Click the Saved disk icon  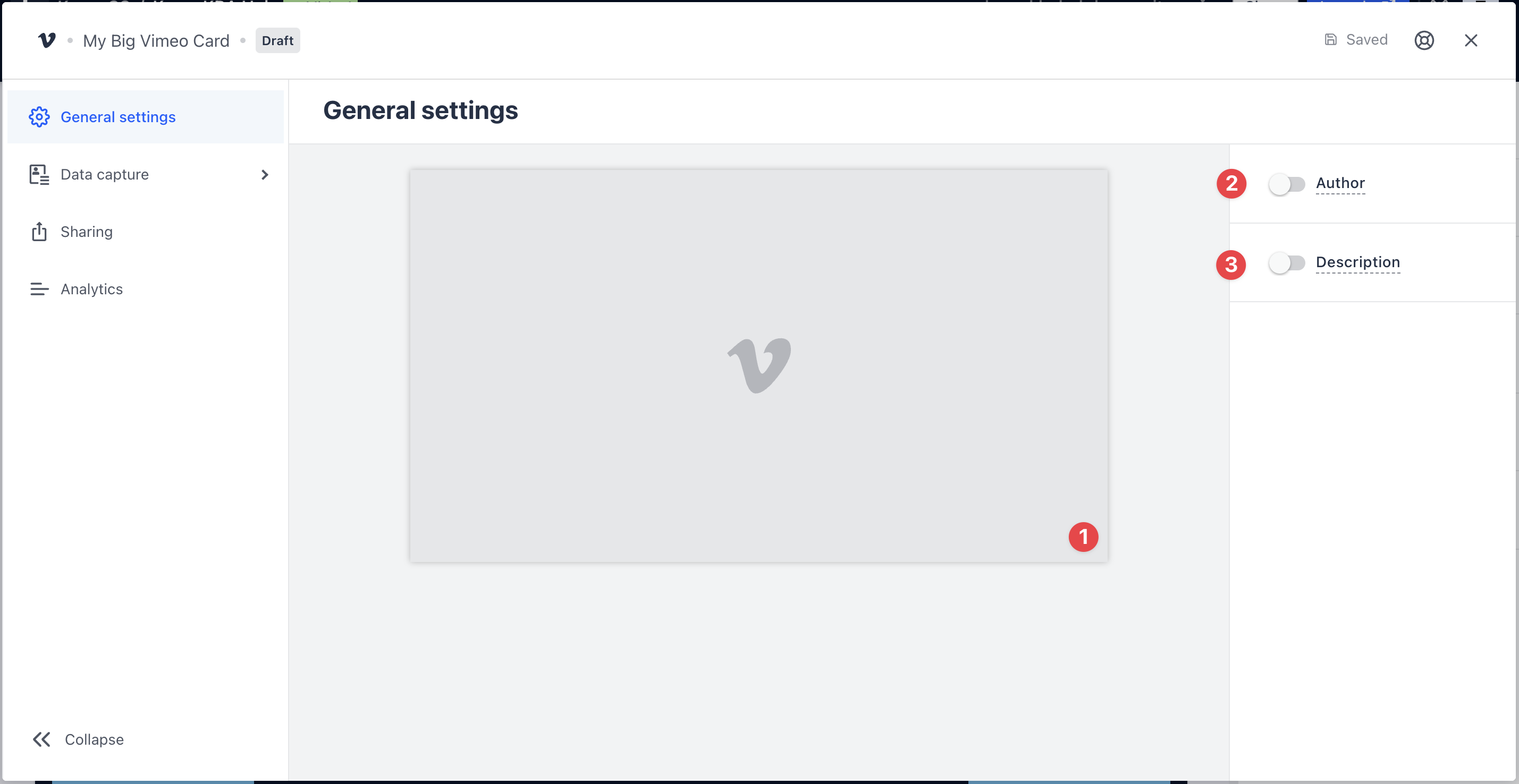point(1330,39)
